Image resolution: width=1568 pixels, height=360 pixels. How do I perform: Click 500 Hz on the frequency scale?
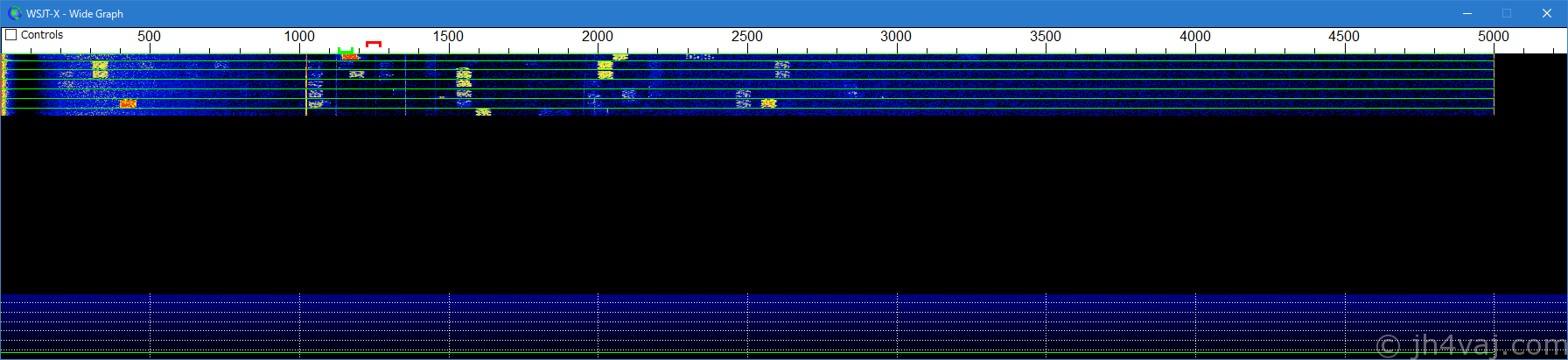(x=150, y=37)
